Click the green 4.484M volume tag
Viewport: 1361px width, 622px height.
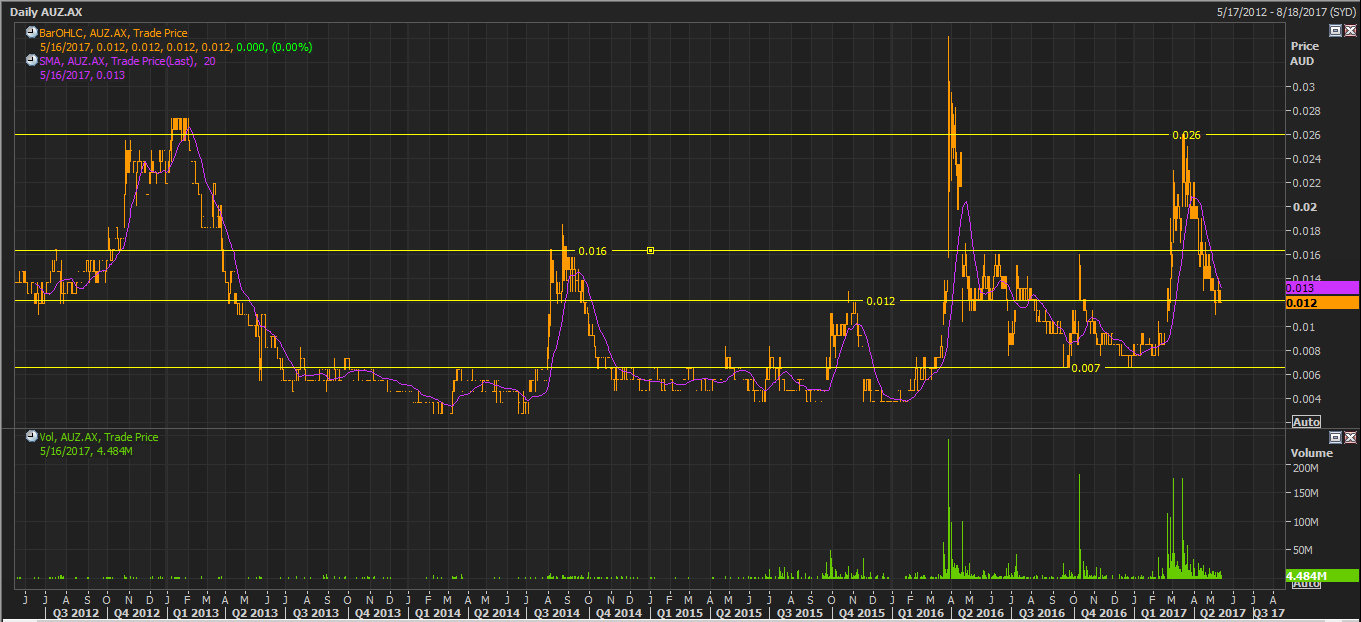pos(1322,576)
